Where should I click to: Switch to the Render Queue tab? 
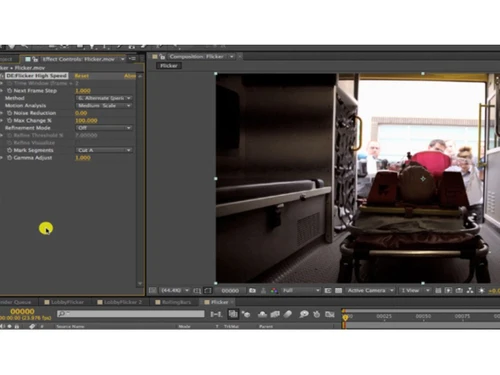(16, 302)
